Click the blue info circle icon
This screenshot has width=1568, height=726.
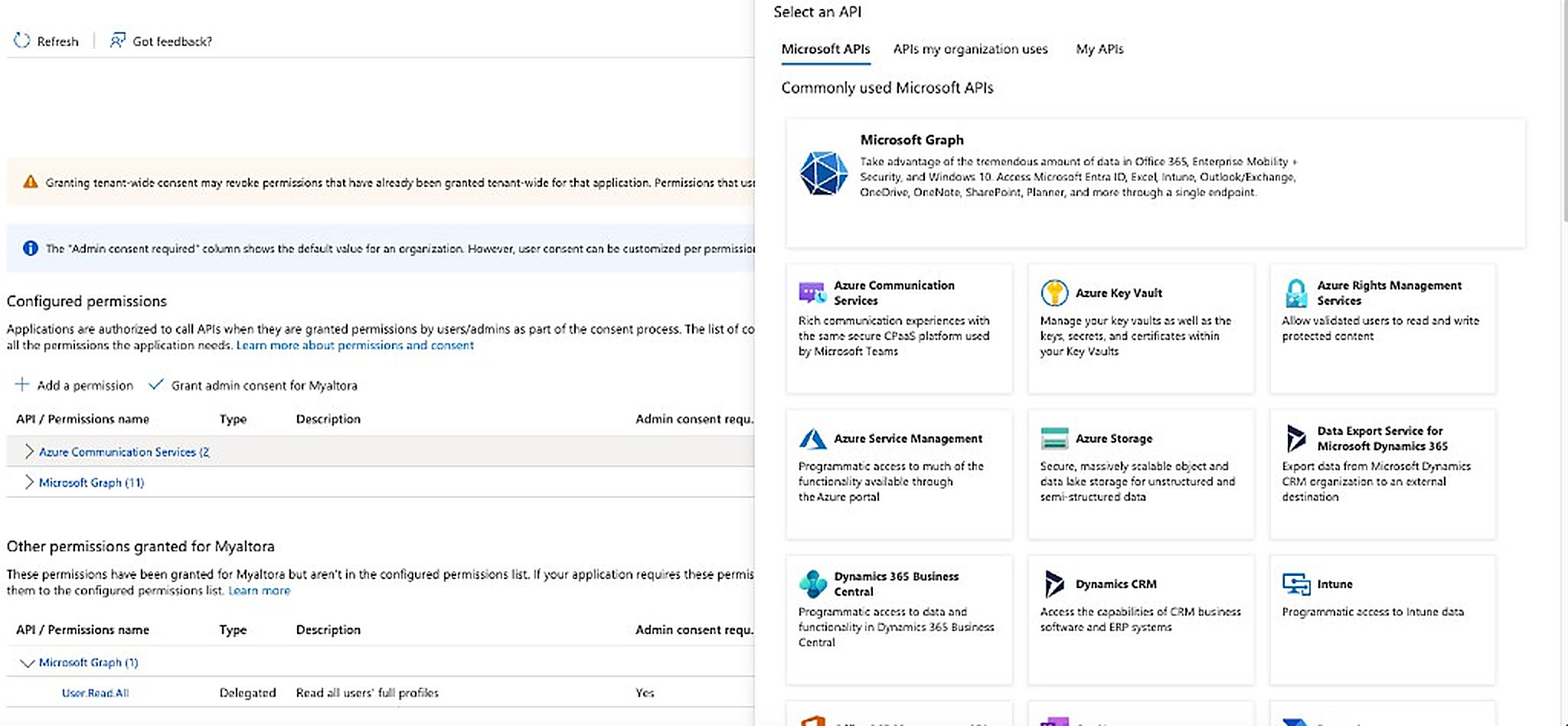[x=31, y=248]
